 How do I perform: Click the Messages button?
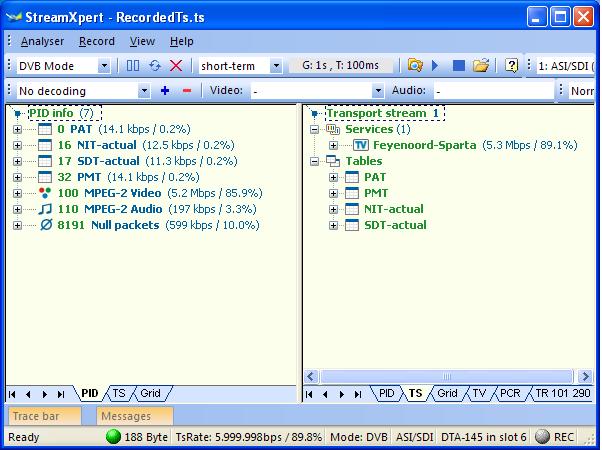[126, 416]
